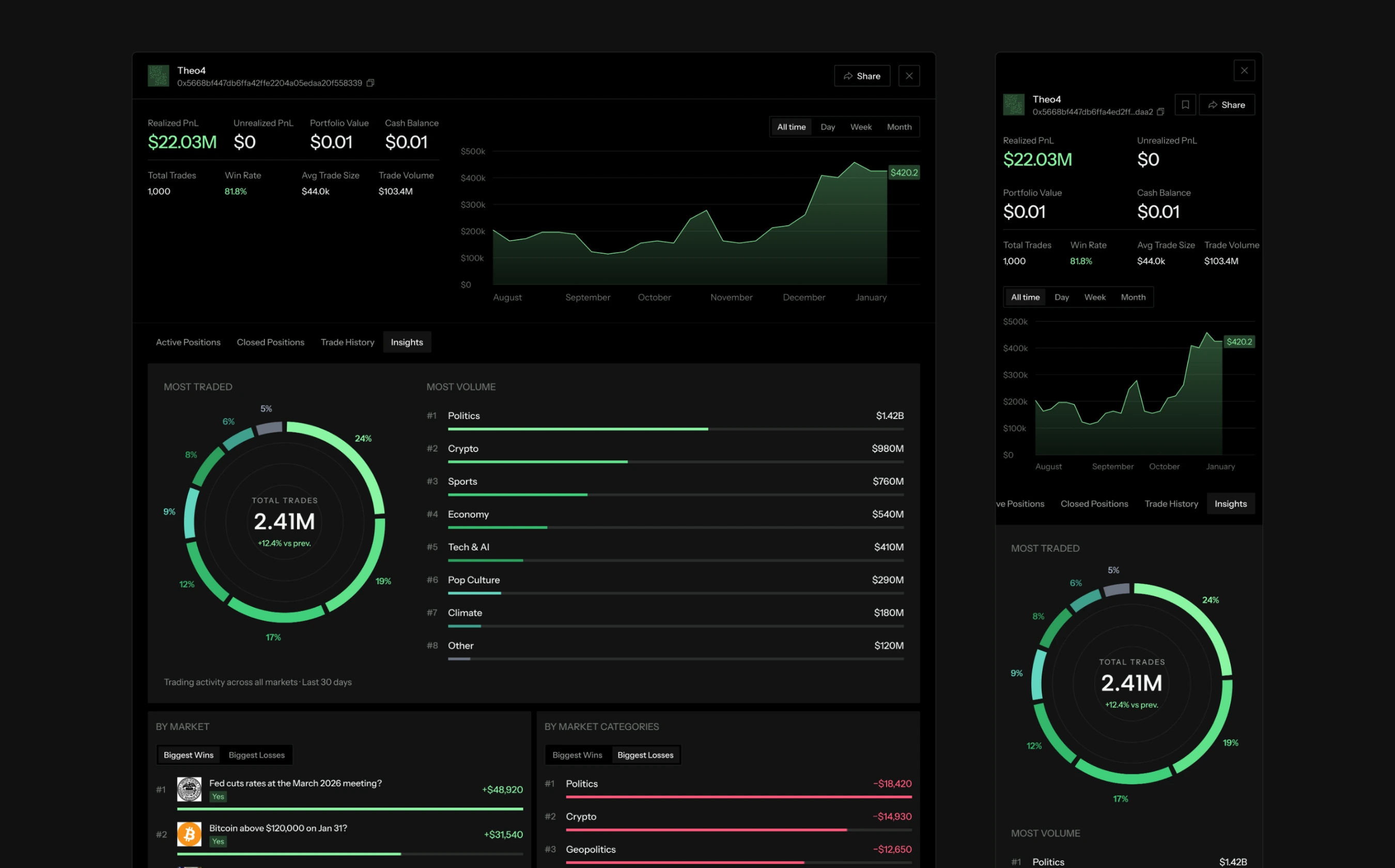Screen dimensions: 1395x868
Task: Select Month range in right panel chart
Action: point(1133,298)
